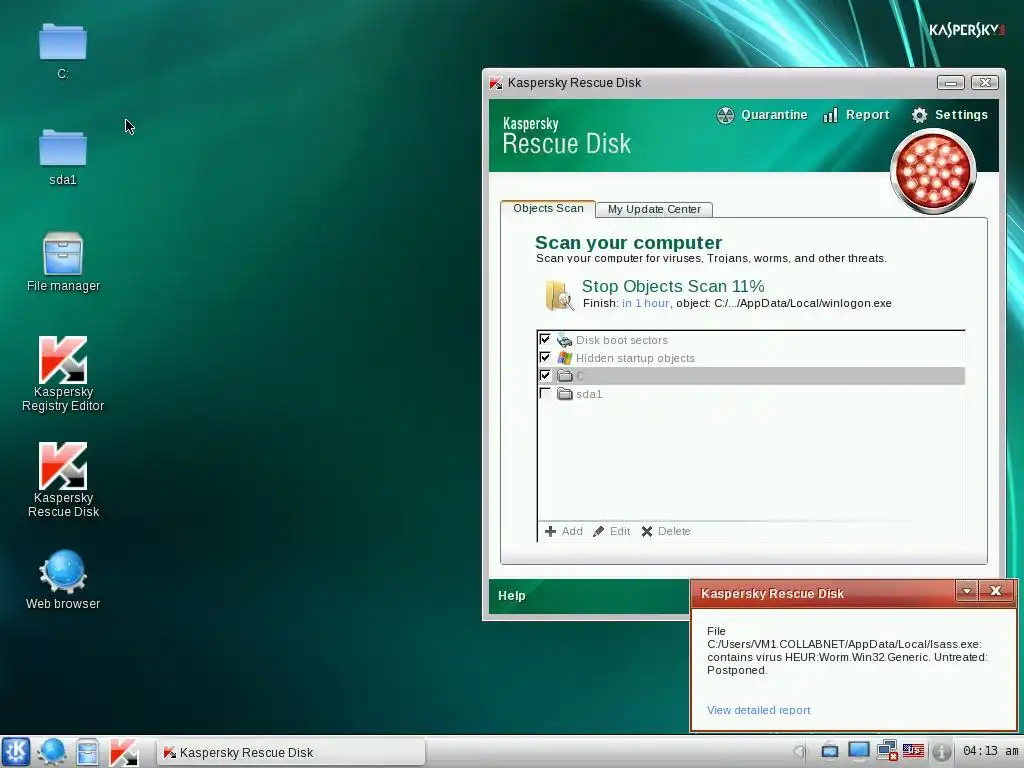Uncheck Disk boot sectors checkbox
Image resolution: width=1024 pixels, height=768 pixels.
[x=545, y=339]
